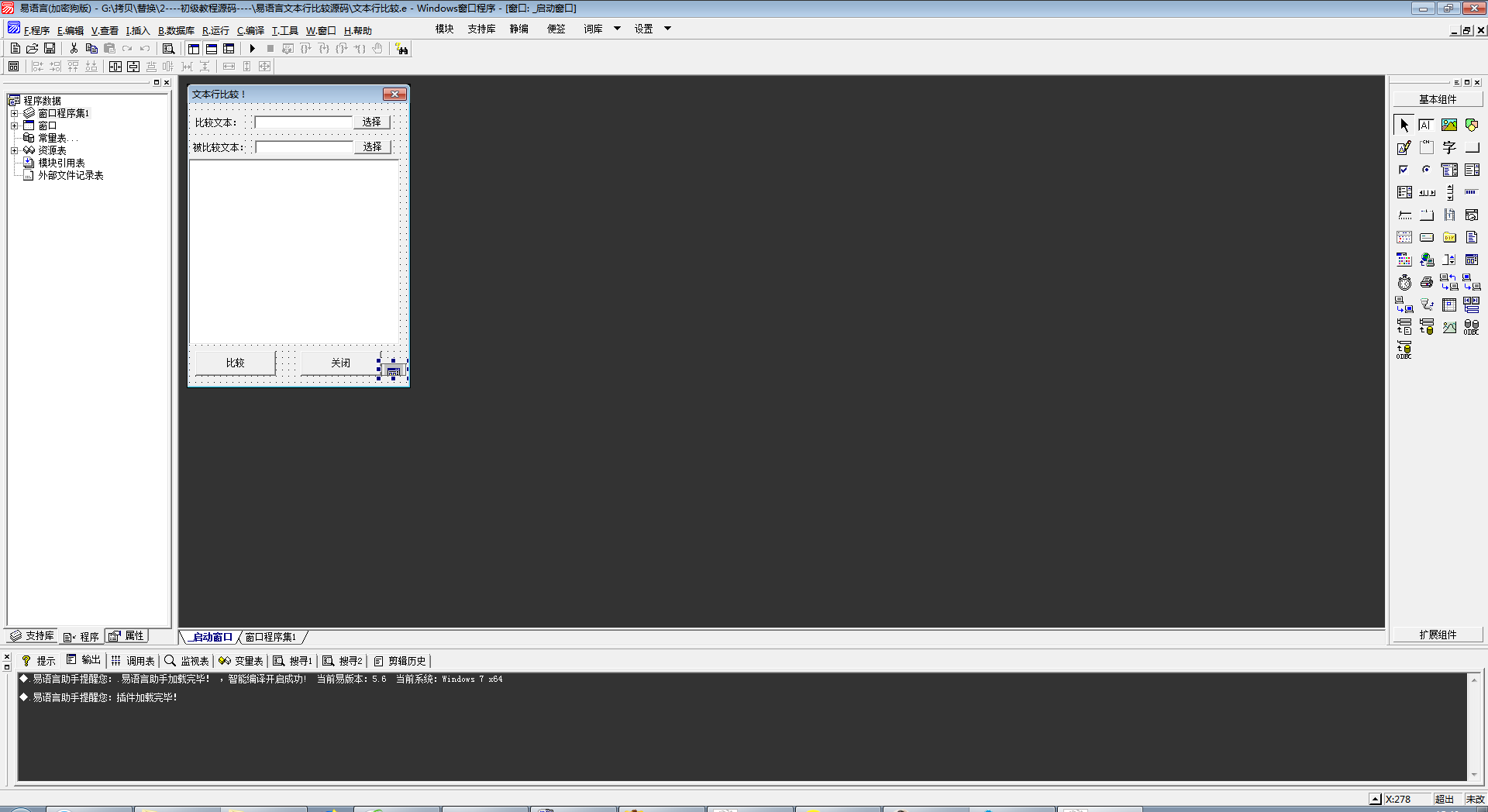Switch to the 支持库 panel tab
The height and width of the screenshot is (812, 1488).
32,636
